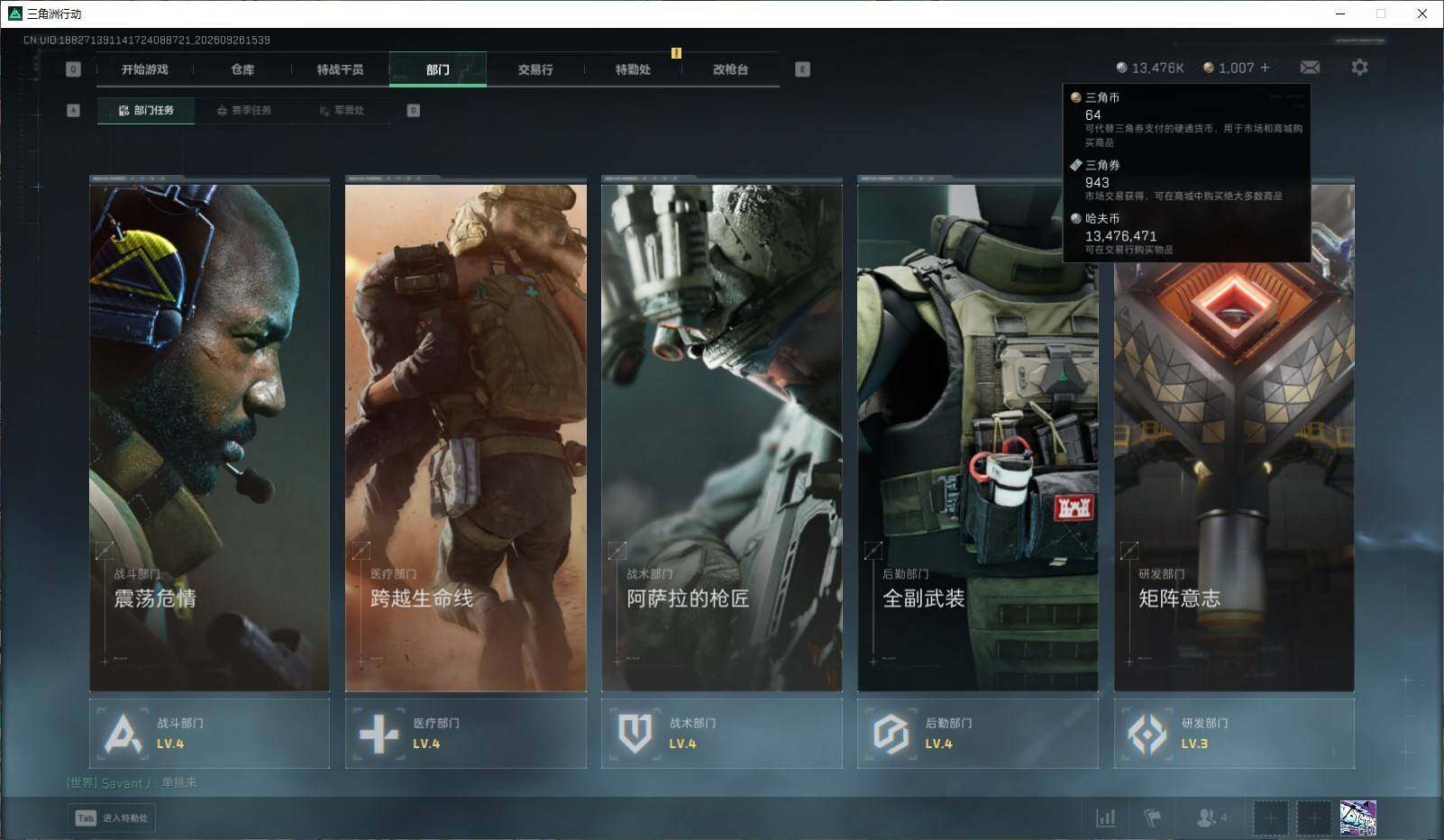Click the first empty squad slot plus

(x=1270, y=818)
